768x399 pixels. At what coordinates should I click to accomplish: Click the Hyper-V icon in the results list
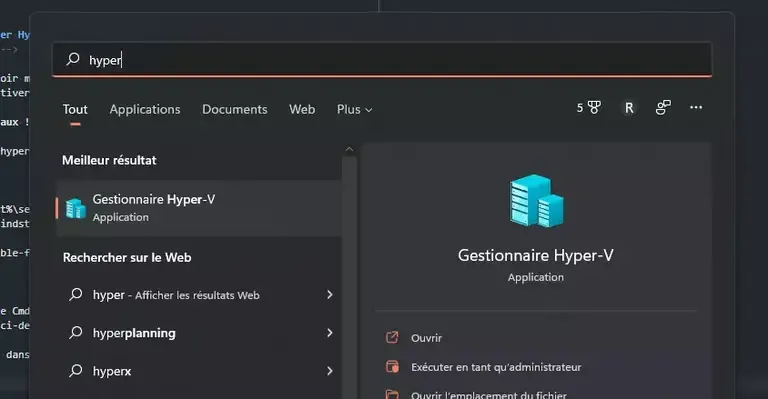[x=76, y=208]
